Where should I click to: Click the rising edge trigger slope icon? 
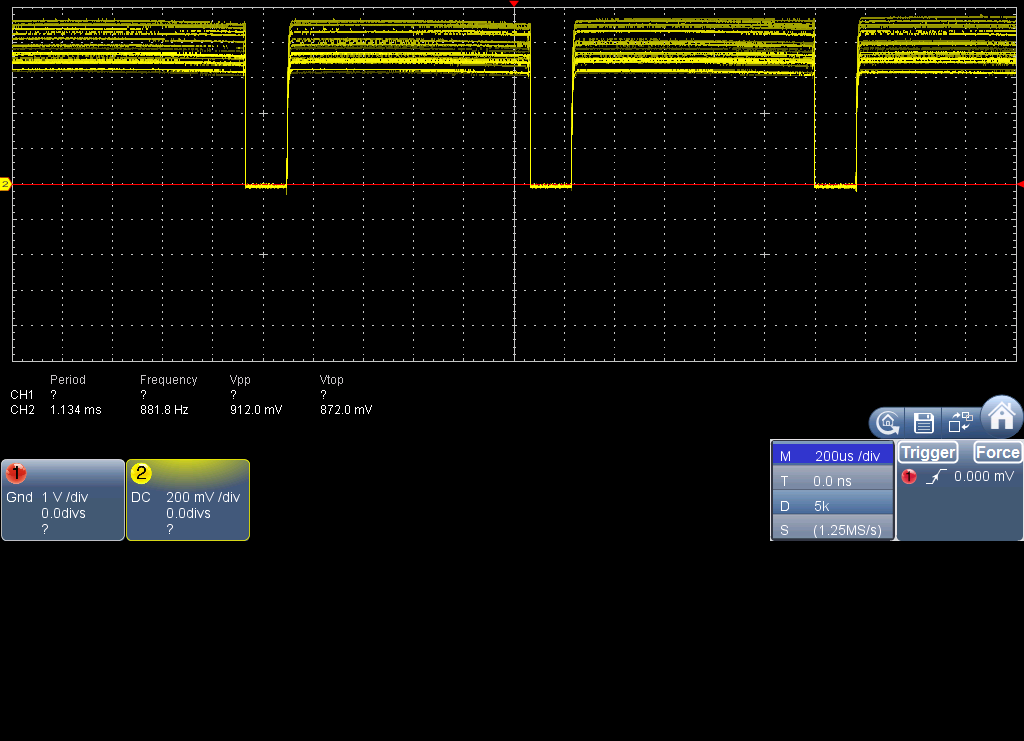click(x=935, y=477)
